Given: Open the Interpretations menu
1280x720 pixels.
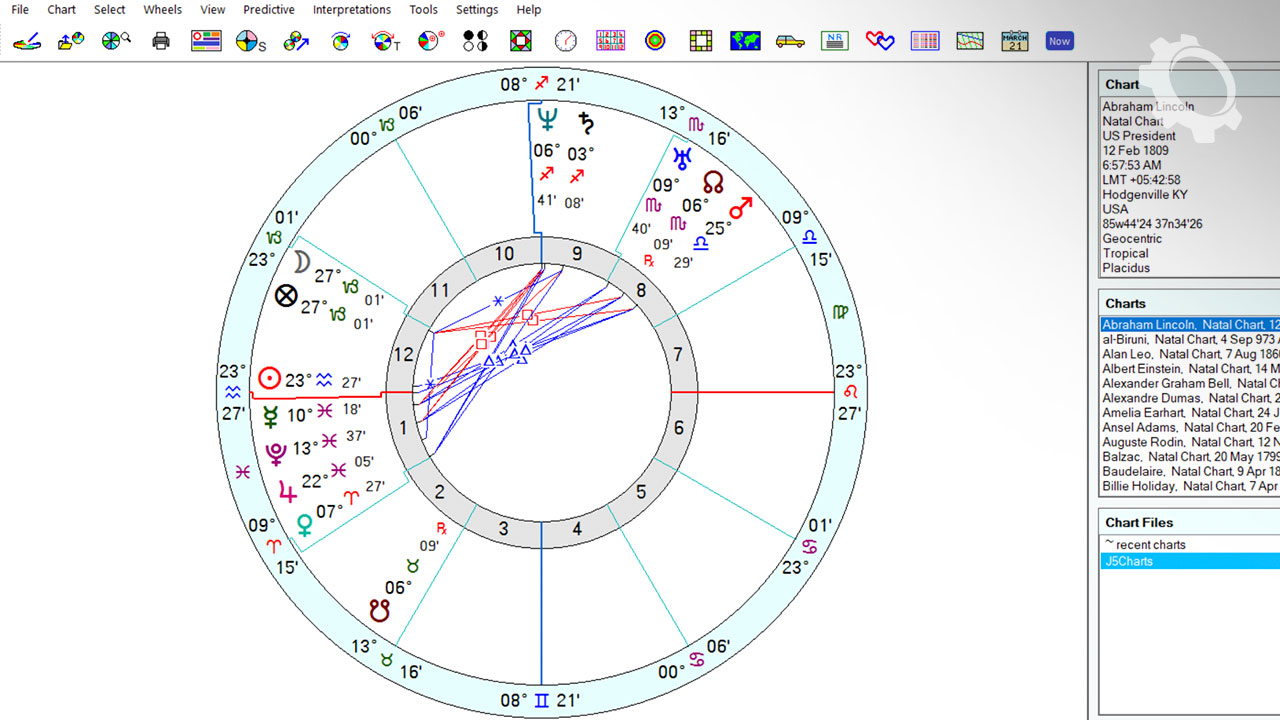Looking at the screenshot, I should [x=352, y=10].
